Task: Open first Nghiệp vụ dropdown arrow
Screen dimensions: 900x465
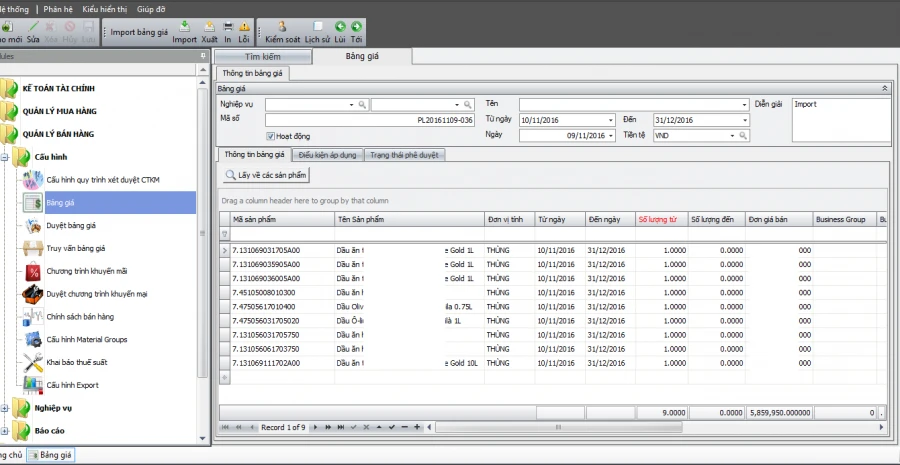Action: [x=352, y=105]
